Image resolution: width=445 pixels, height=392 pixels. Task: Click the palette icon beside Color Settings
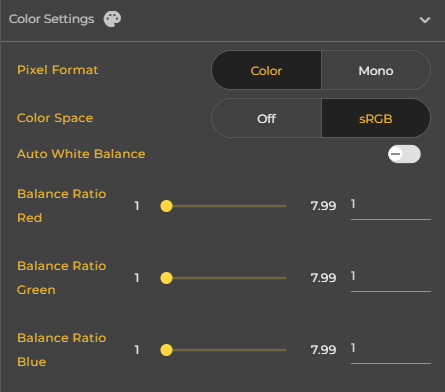(112, 19)
